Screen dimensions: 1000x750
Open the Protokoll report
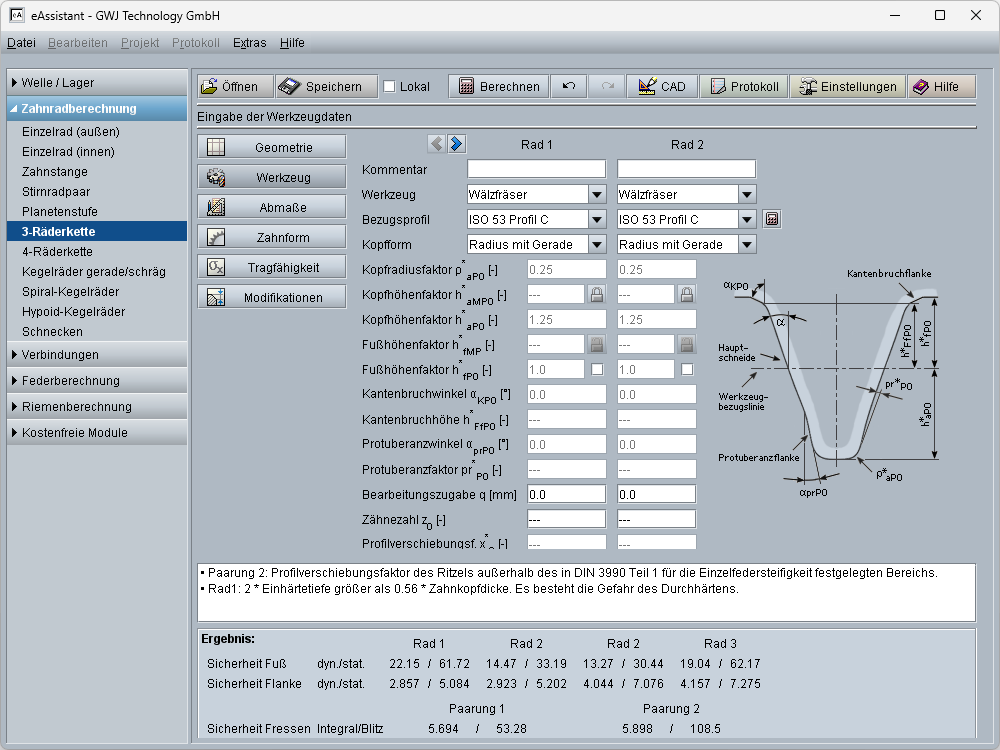pos(743,87)
